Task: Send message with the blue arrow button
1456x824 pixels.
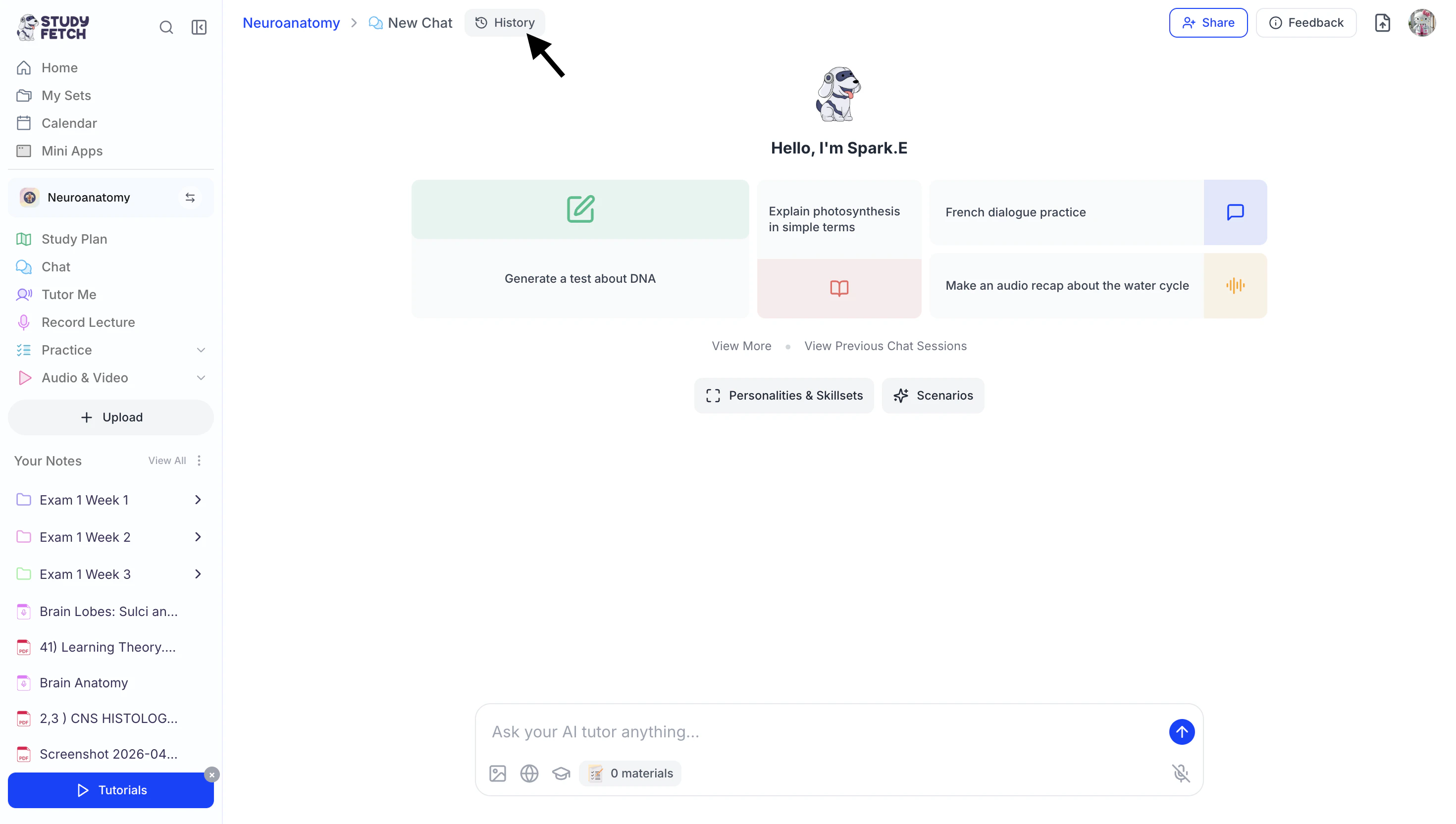Action: coord(1182,732)
